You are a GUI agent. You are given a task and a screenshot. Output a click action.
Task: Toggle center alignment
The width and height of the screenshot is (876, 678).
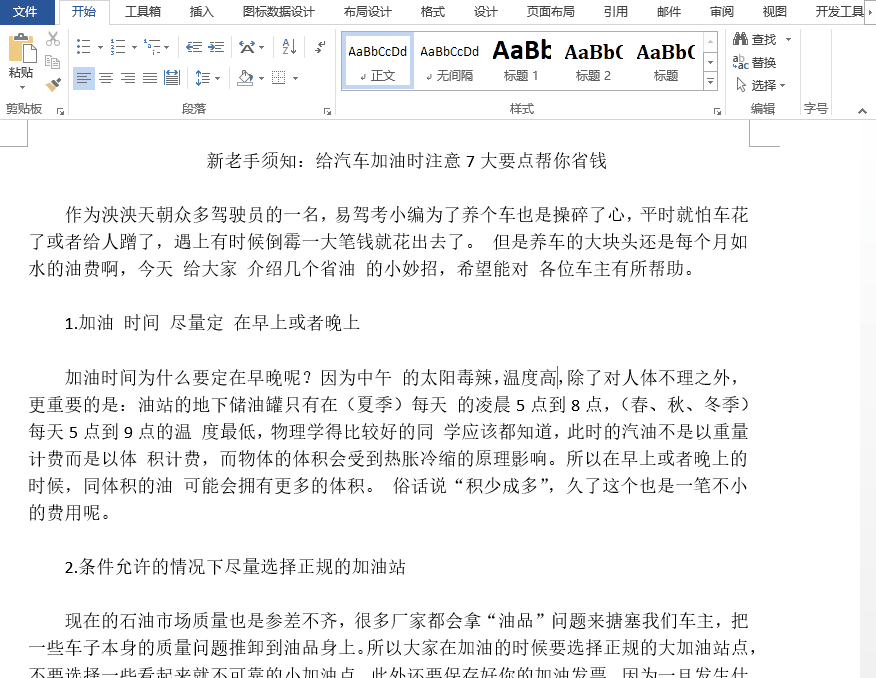[105, 78]
